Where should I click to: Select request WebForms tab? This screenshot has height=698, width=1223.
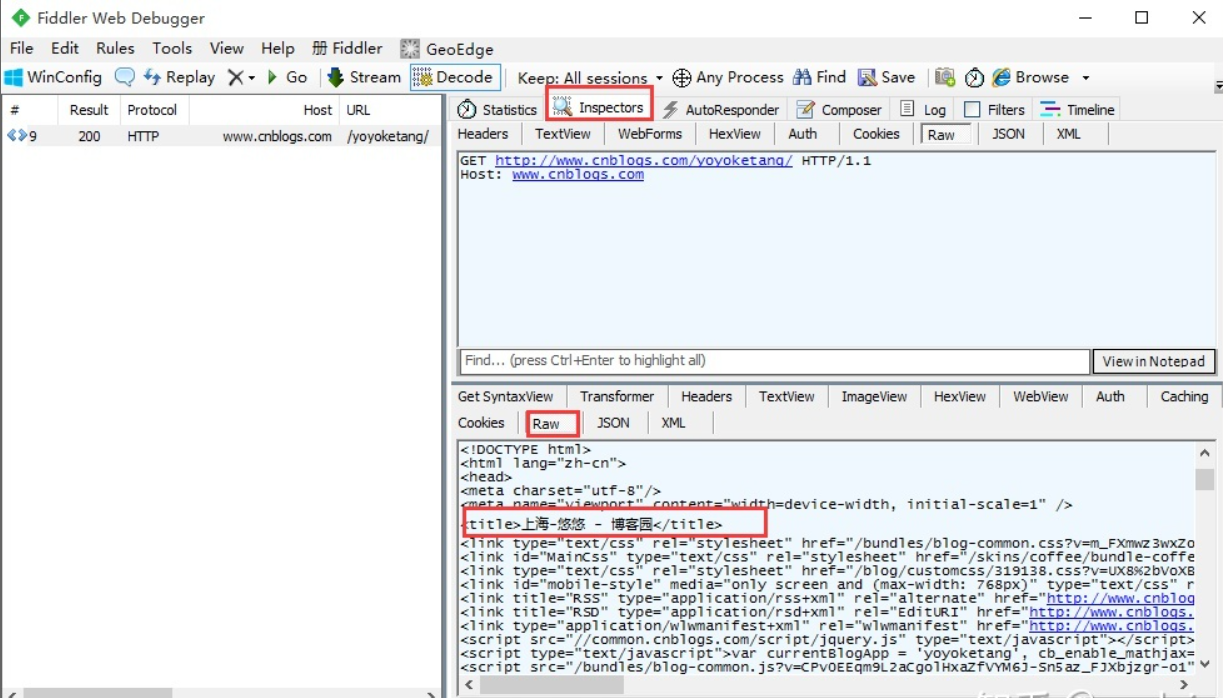[650, 134]
